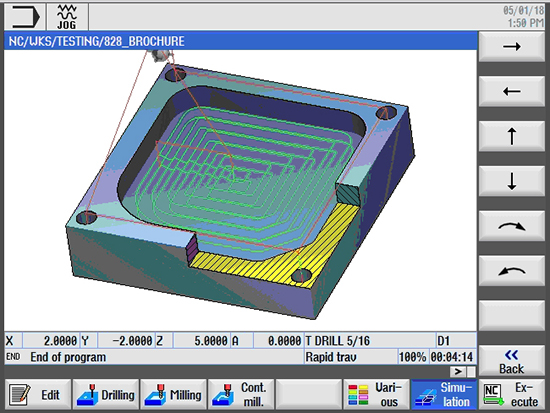
Task: Go back using the Back softkey
Action: pyautogui.click(x=511, y=361)
